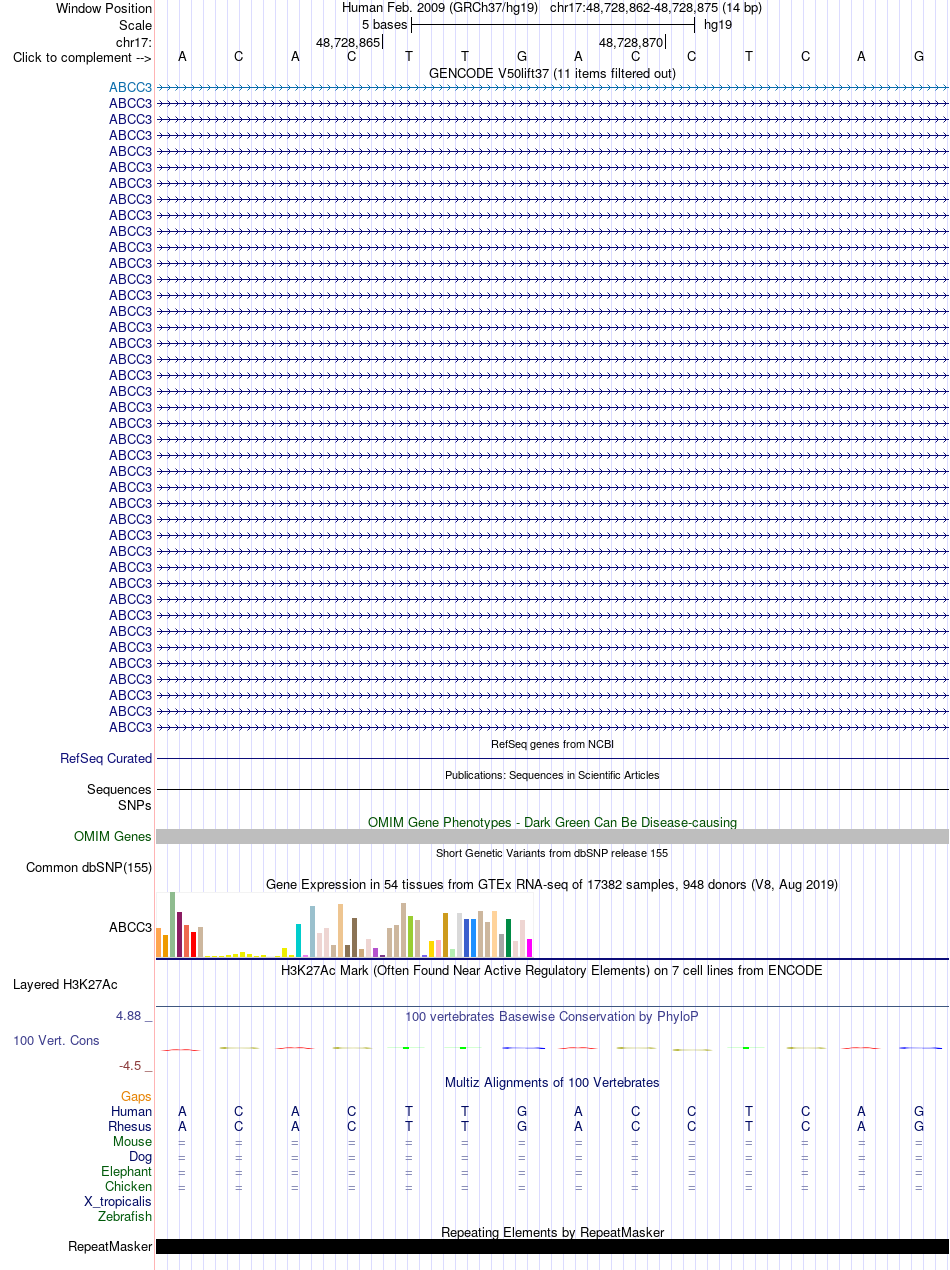Click the Human alignment row label
This screenshot has width=950, height=1270.
click(131, 1111)
